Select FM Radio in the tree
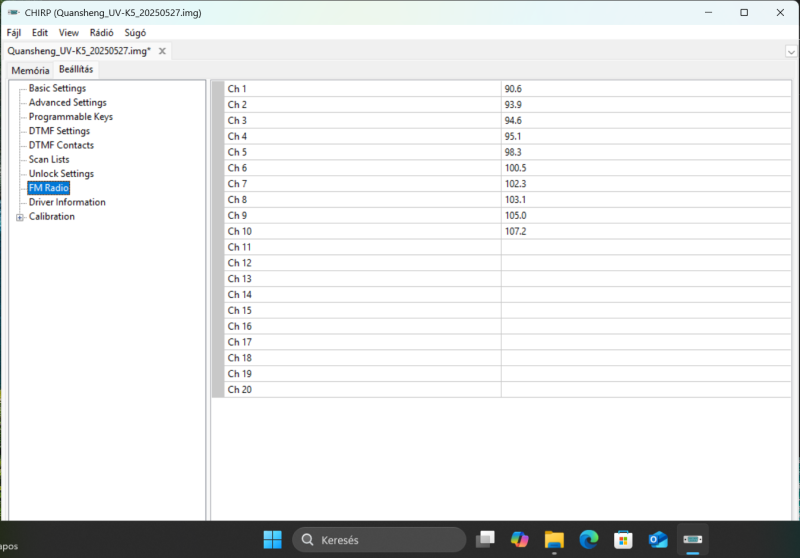This screenshot has width=800, height=558. (48, 188)
